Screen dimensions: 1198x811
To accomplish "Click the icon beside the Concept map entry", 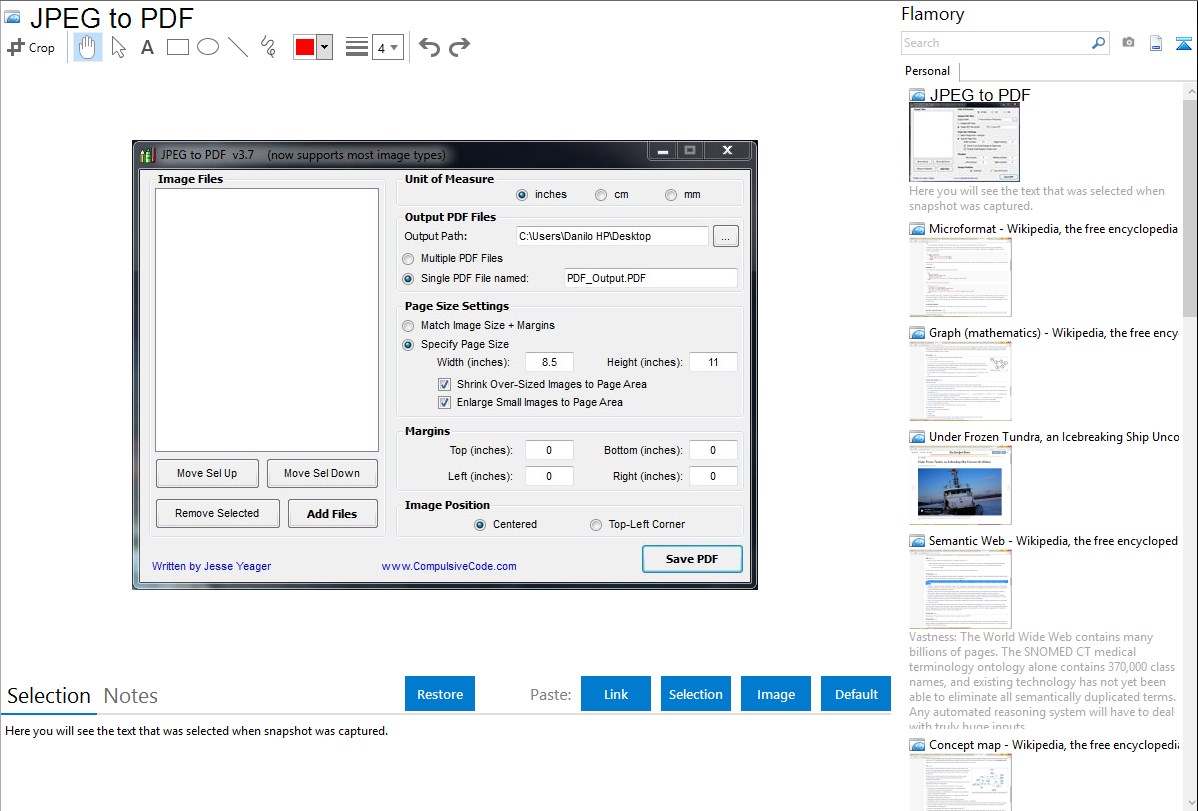I will 917,745.
